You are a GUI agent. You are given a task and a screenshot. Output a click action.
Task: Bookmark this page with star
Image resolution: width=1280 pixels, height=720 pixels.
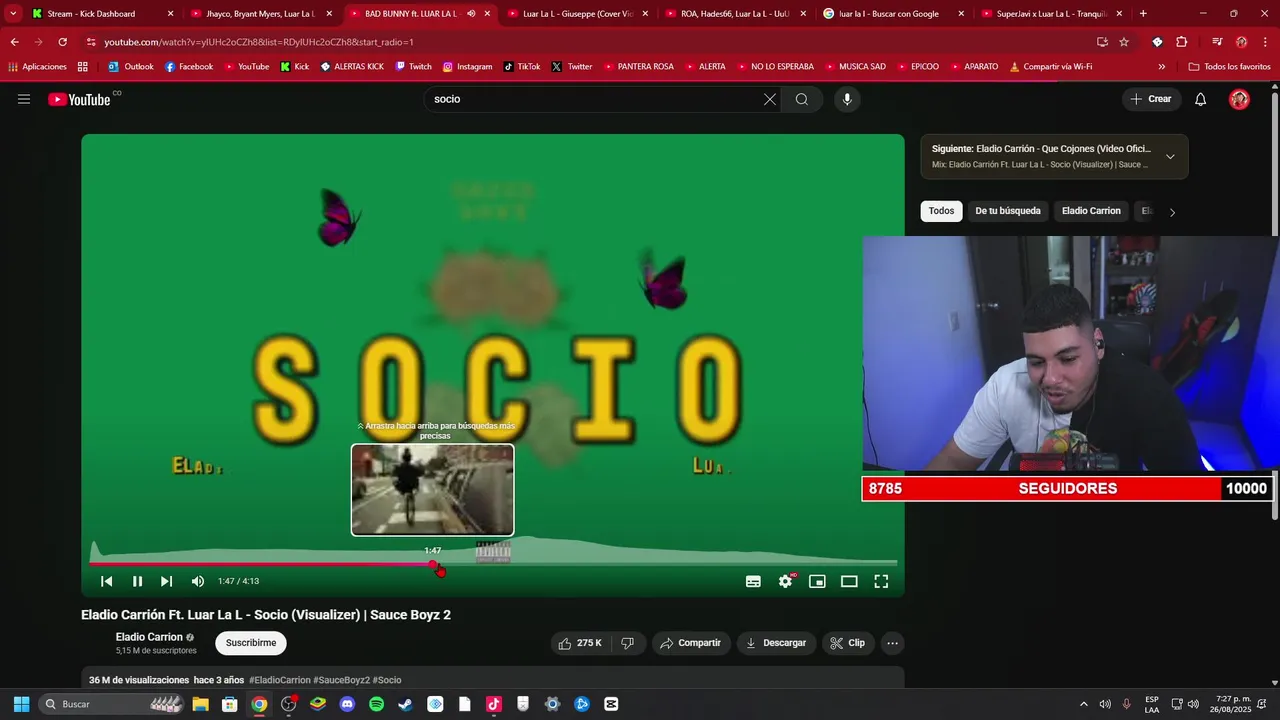(x=1124, y=42)
